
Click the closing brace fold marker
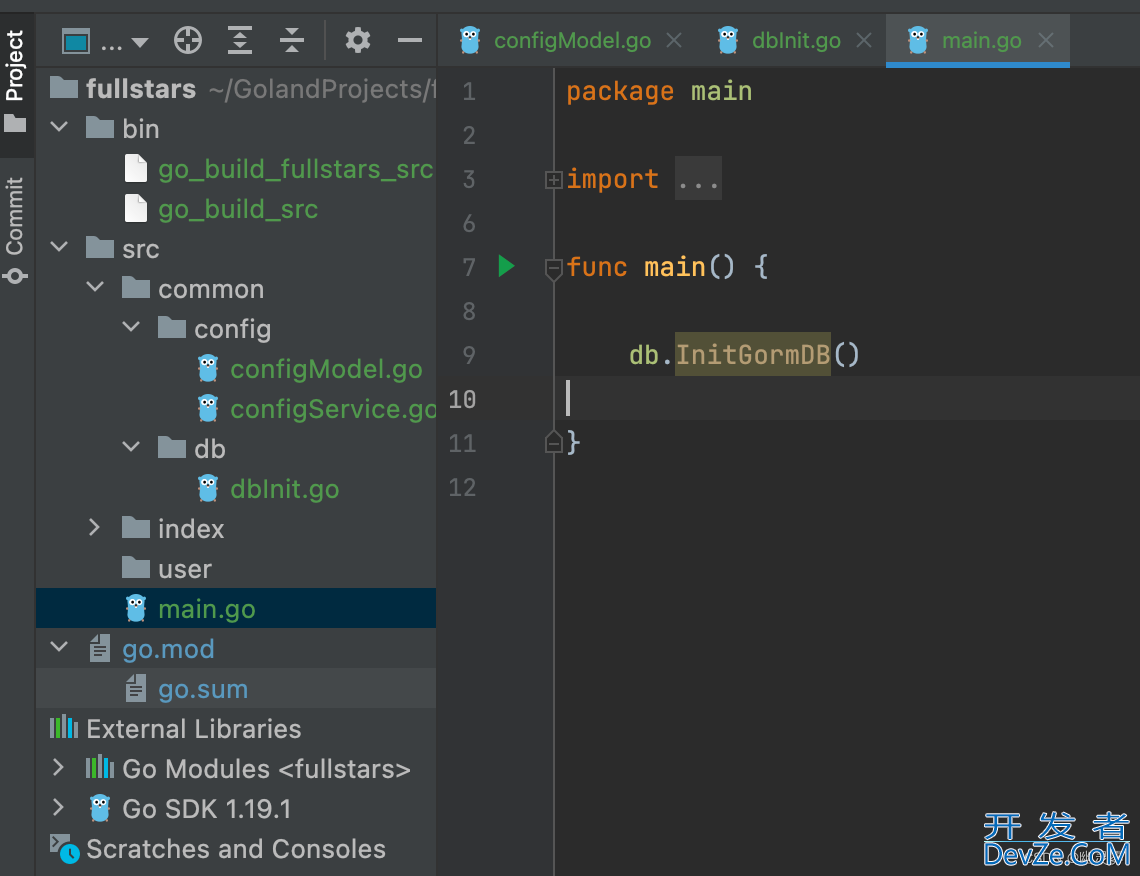[x=553, y=441]
